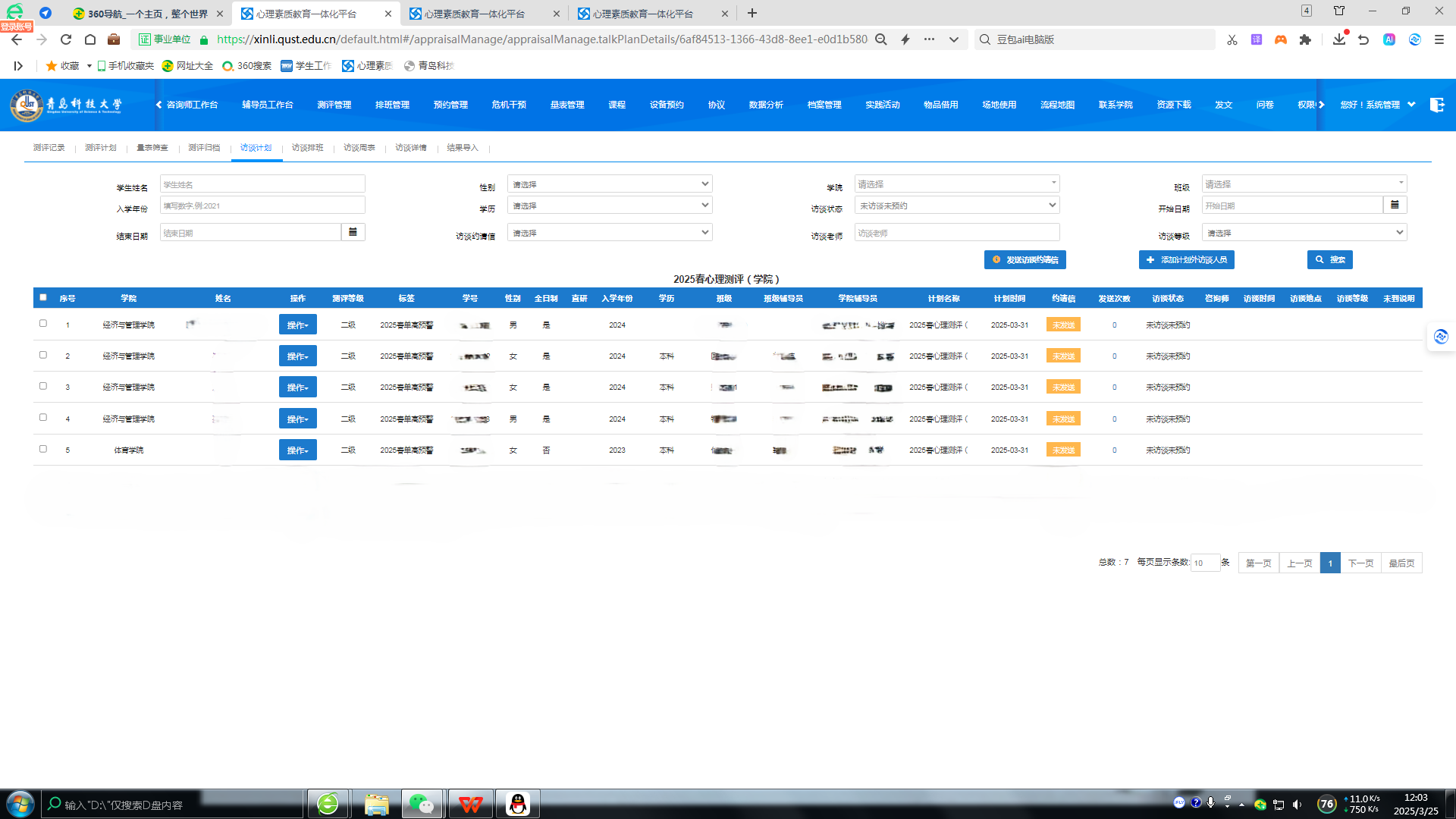1456x819 pixels.
Task: Click the logout icon in header
Action: tap(1437, 105)
